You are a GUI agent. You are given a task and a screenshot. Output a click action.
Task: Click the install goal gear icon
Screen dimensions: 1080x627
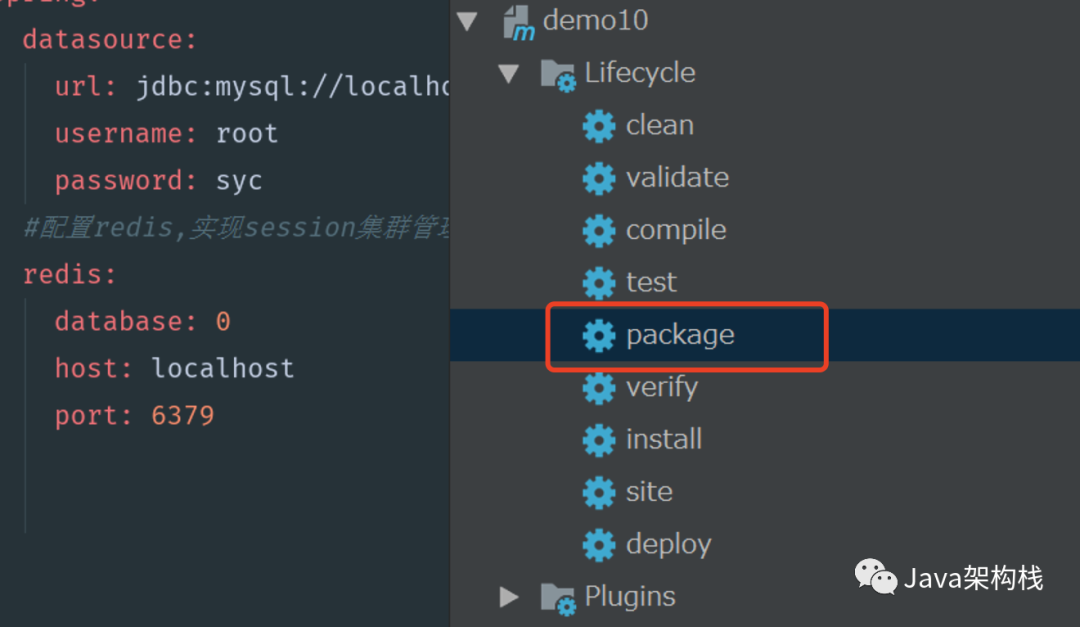[x=598, y=440]
